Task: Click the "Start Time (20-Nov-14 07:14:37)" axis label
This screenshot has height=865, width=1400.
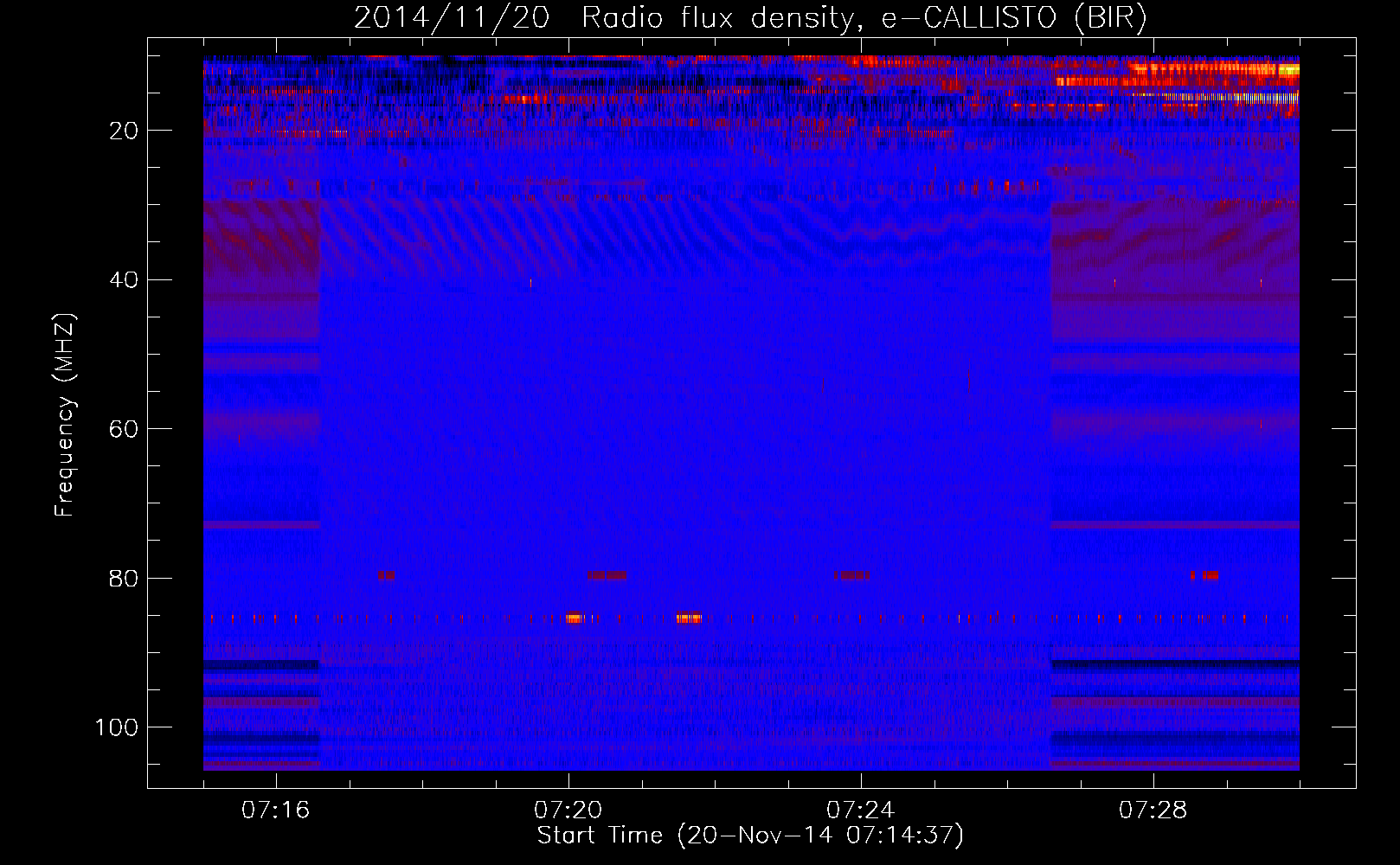Action: click(x=750, y=836)
